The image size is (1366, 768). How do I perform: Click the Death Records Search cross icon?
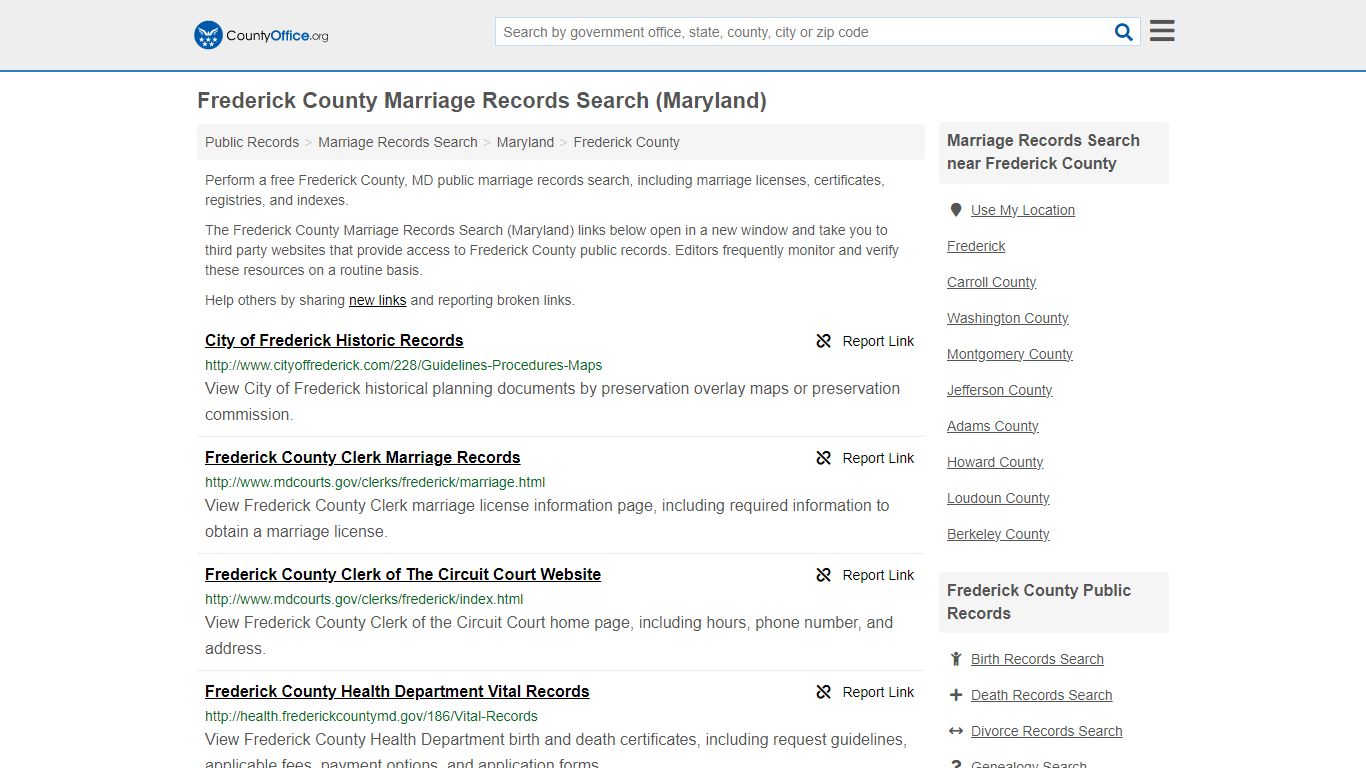[x=956, y=695]
